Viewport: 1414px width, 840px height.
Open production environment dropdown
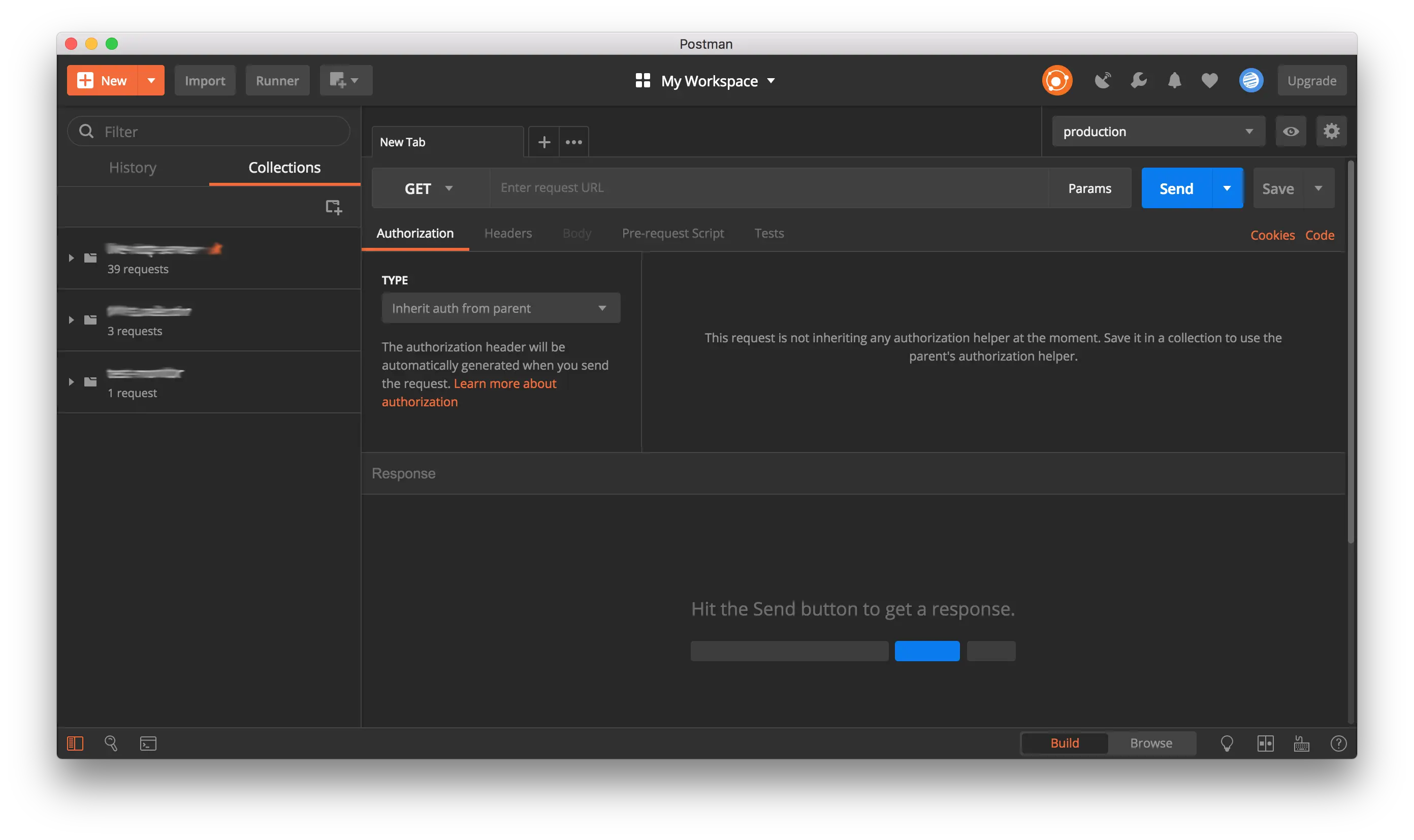[1158, 132]
